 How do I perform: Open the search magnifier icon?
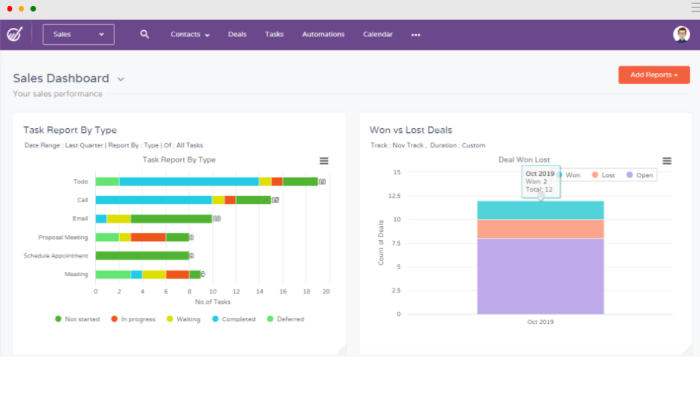(x=145, y=34)
